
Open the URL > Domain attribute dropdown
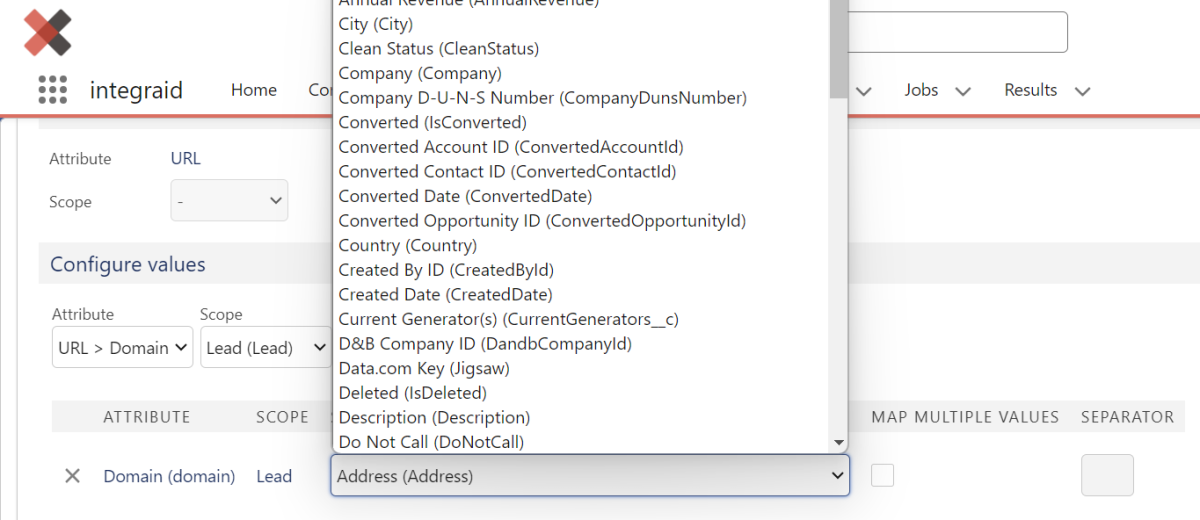[122, 347]
